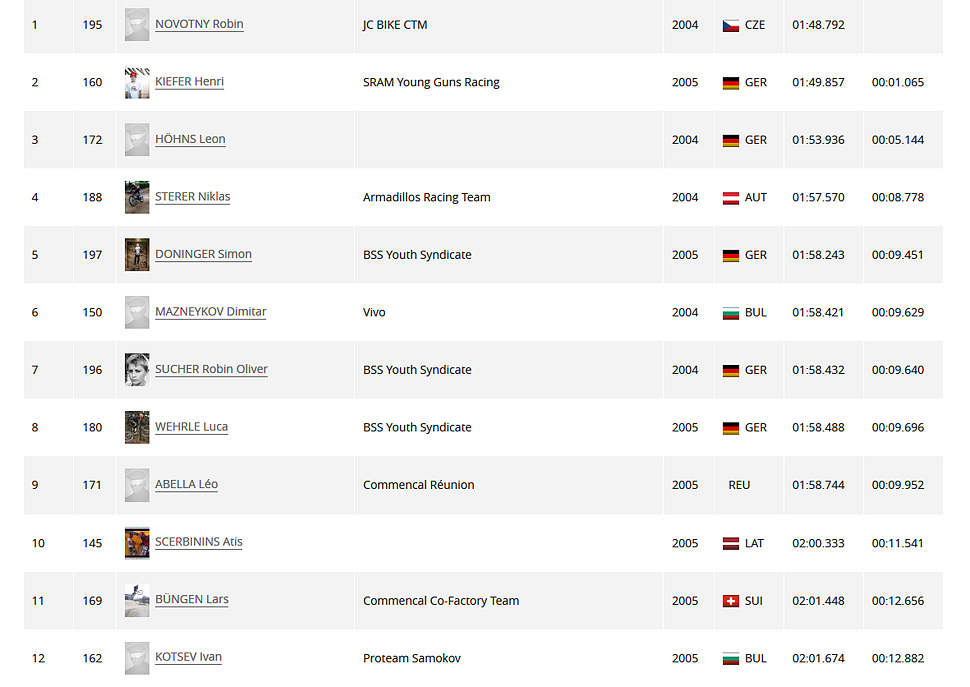
Task: Click BÜNGEN Lars's jump photo thumbnail
Action: [137, 600]
